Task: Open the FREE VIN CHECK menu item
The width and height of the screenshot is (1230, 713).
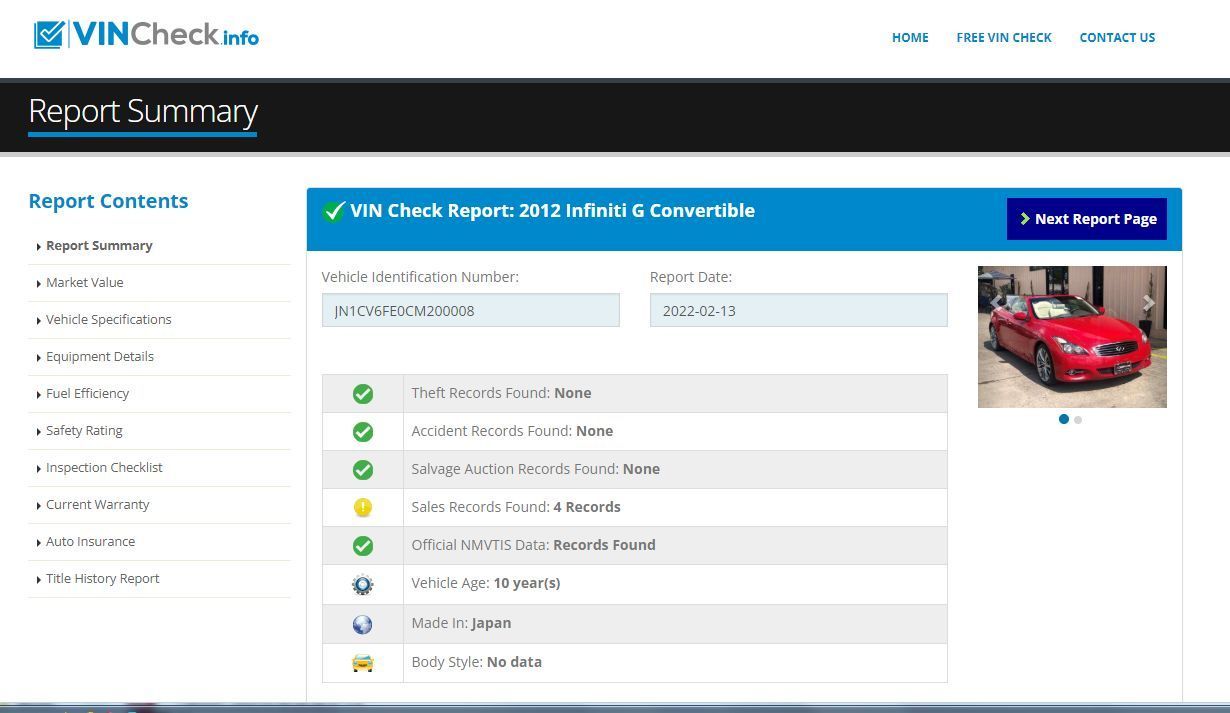Action: point(1004,37)
